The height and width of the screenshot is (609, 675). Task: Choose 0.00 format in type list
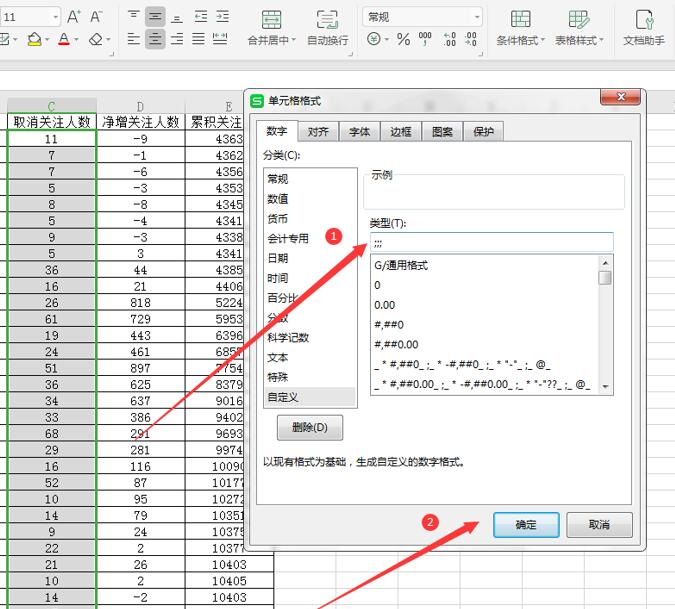click(484, 305)
